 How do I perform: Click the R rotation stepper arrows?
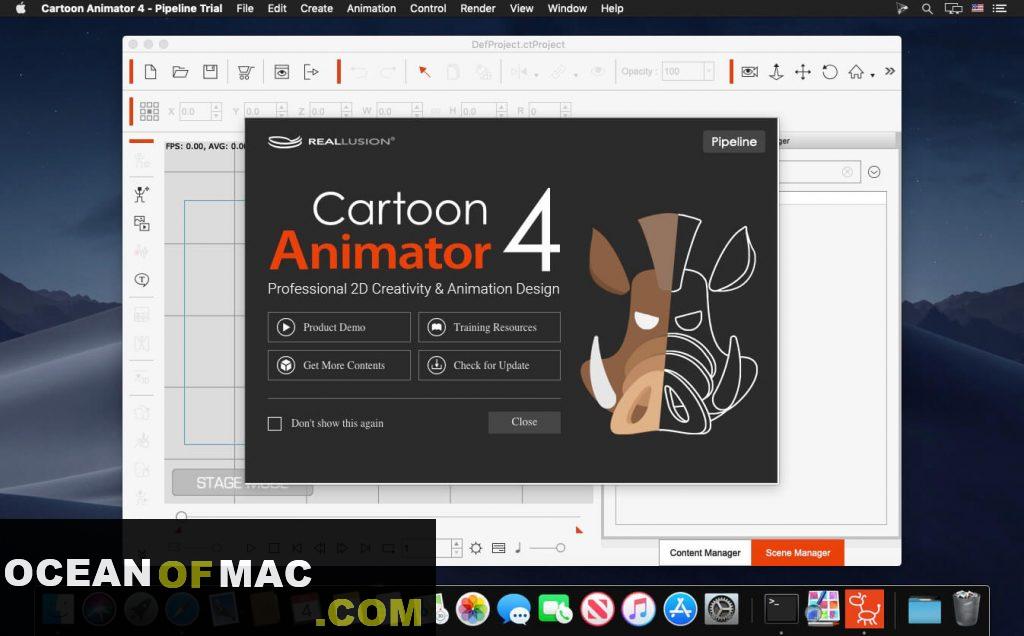pyautogui.click(x=566, y=111)
